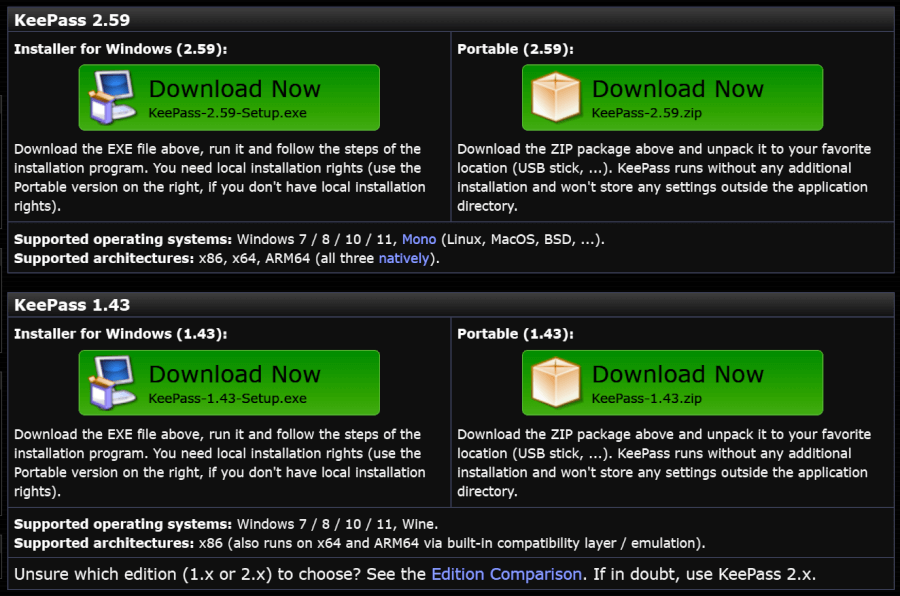Click the KeePass-2.59.zip file name
The height and width of the screenshot is (596, 900).
point(647,113)
